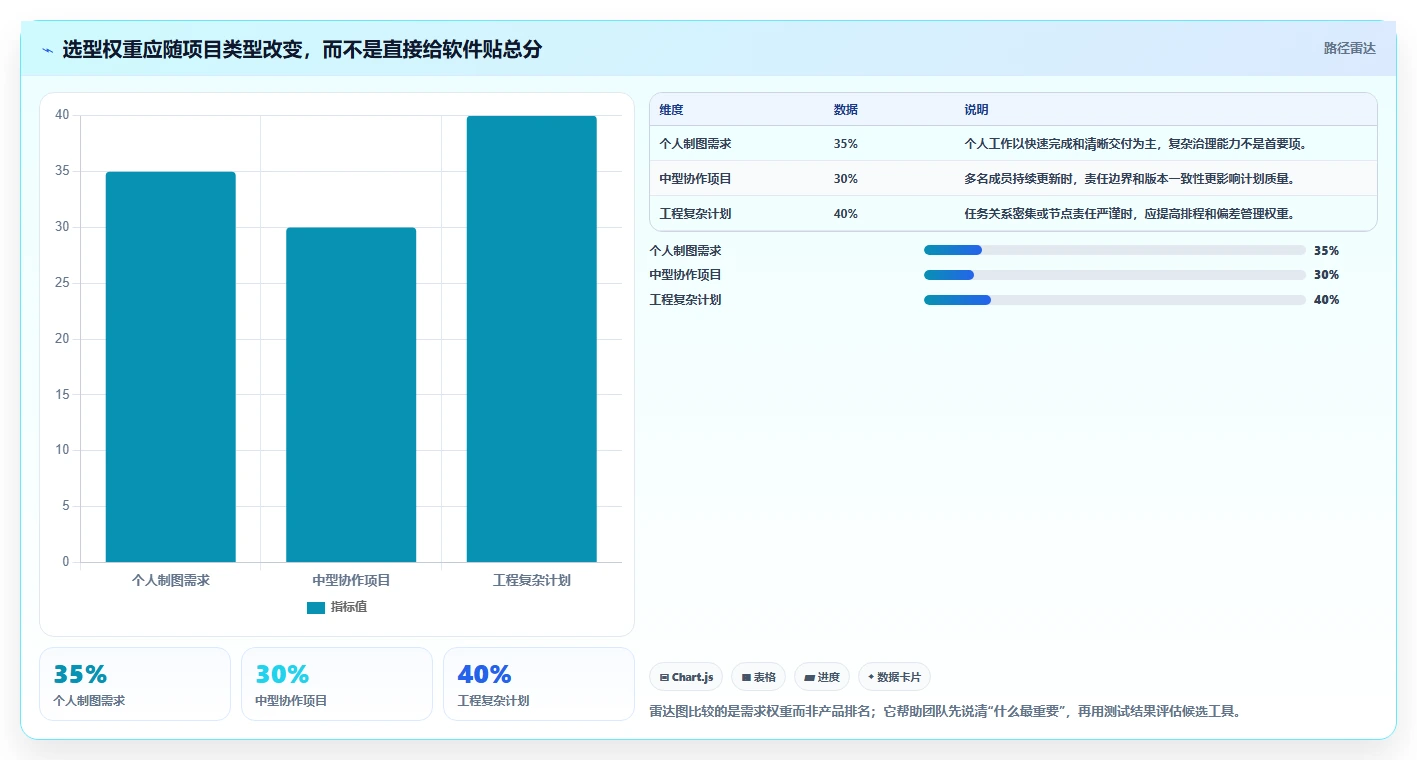This screenshot has width=1417, height=760.
Task: Click the icon in 表格 chip
Action: (x=746, y=678)
